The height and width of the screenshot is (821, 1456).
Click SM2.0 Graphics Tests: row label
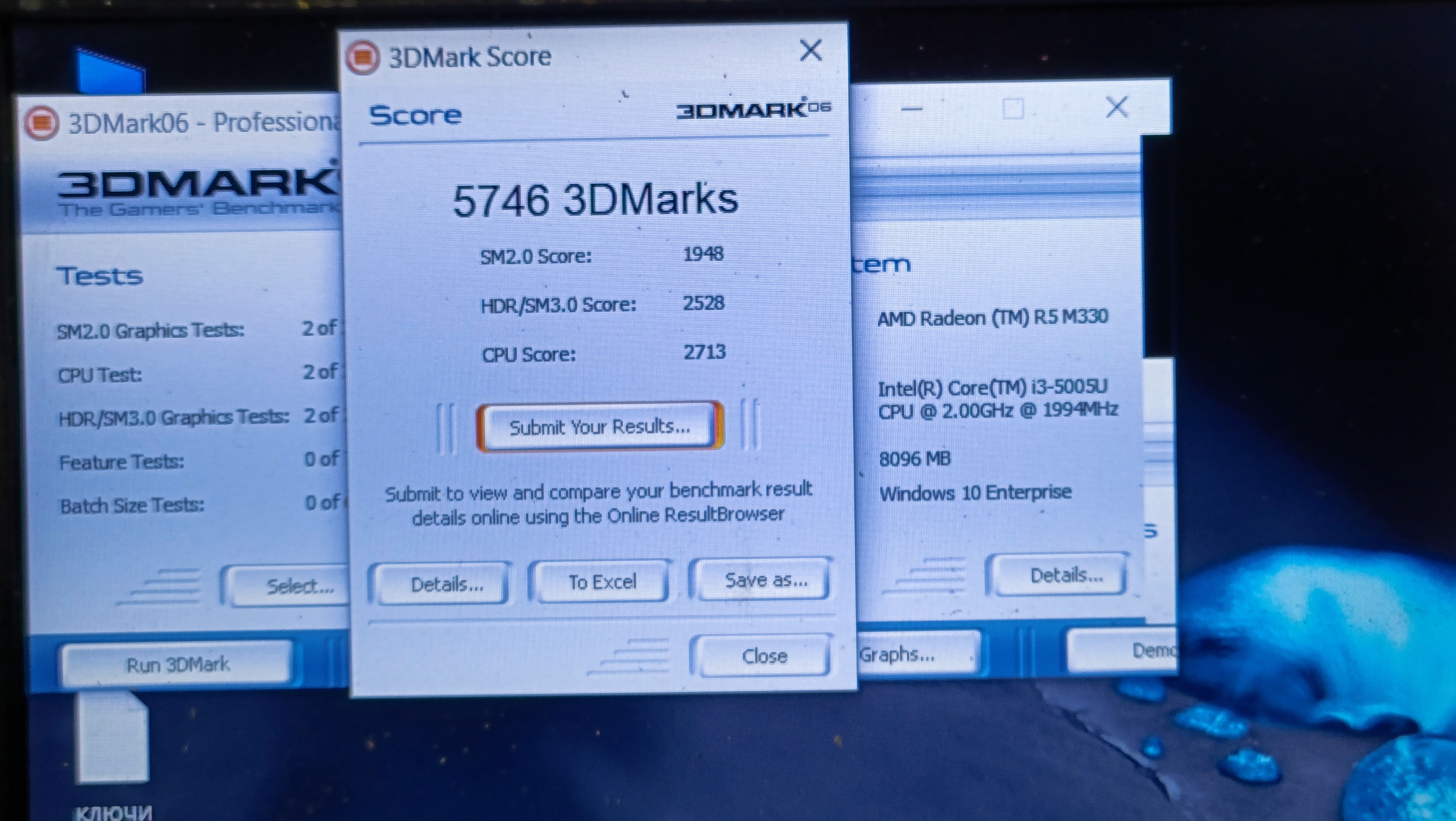point(150,331)
